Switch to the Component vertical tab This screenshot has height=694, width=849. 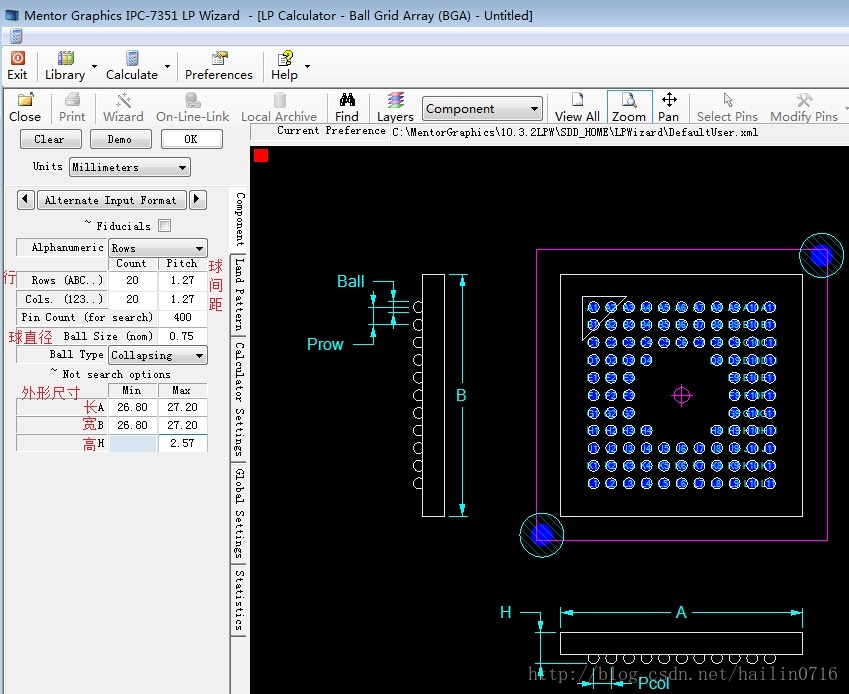click(x=240, y=219)
